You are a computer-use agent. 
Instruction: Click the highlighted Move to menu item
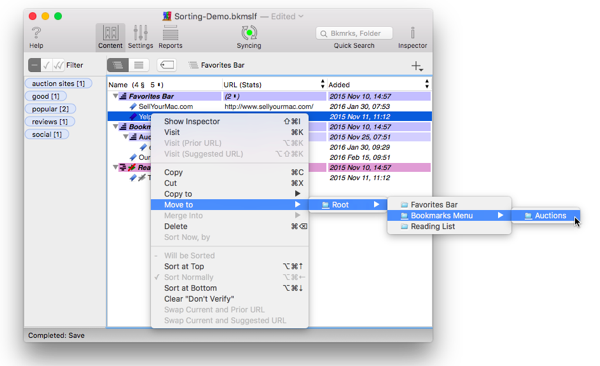230,205
